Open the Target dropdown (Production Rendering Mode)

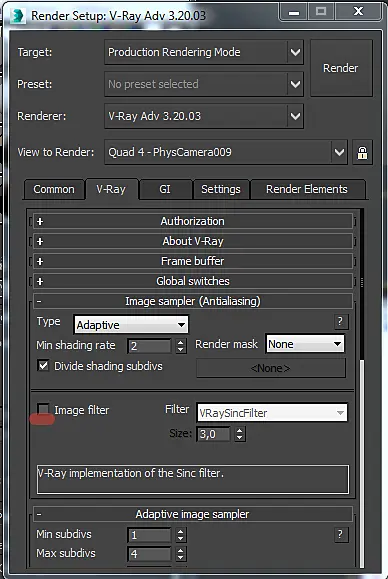point(204,52)
